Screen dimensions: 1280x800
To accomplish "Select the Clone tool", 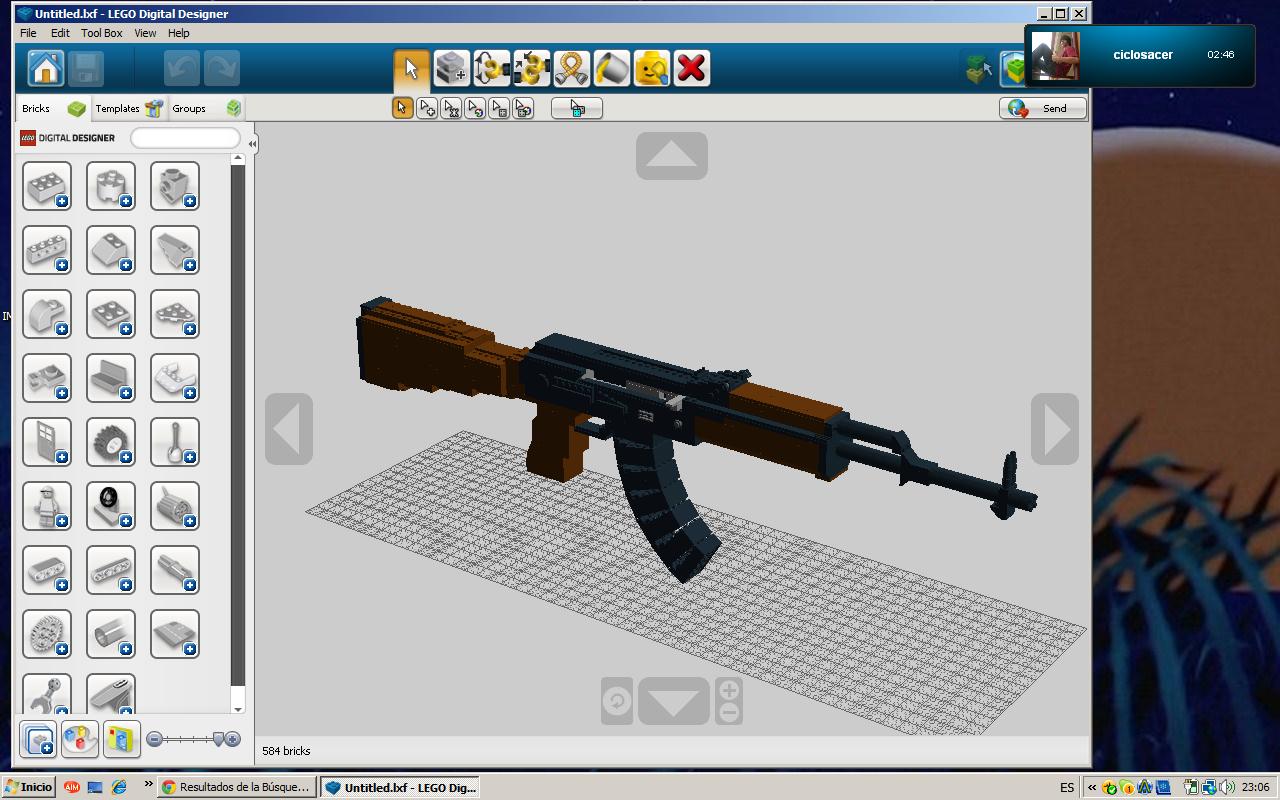I will click(x=452, y=68).
